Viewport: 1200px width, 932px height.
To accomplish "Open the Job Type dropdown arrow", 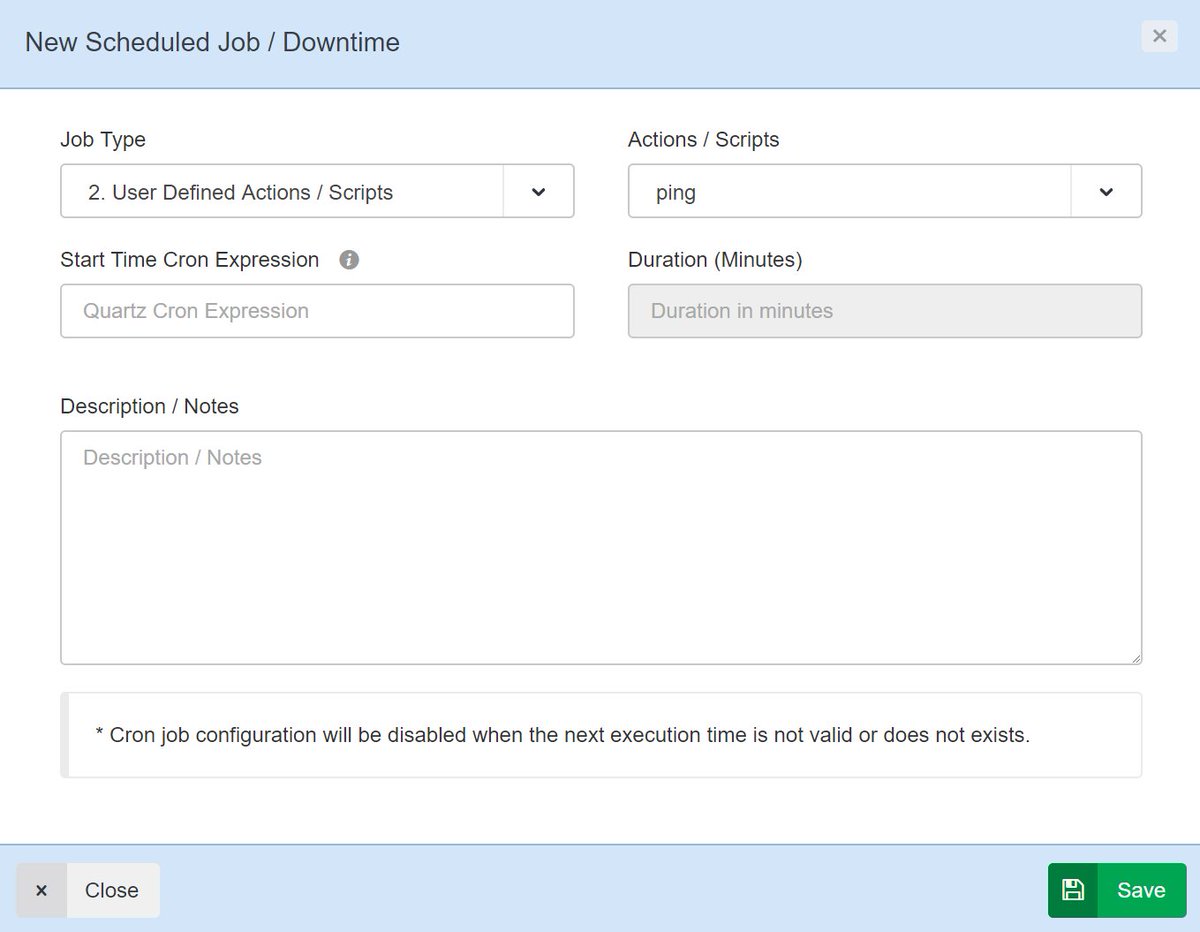I will click(x=538, y=191).
